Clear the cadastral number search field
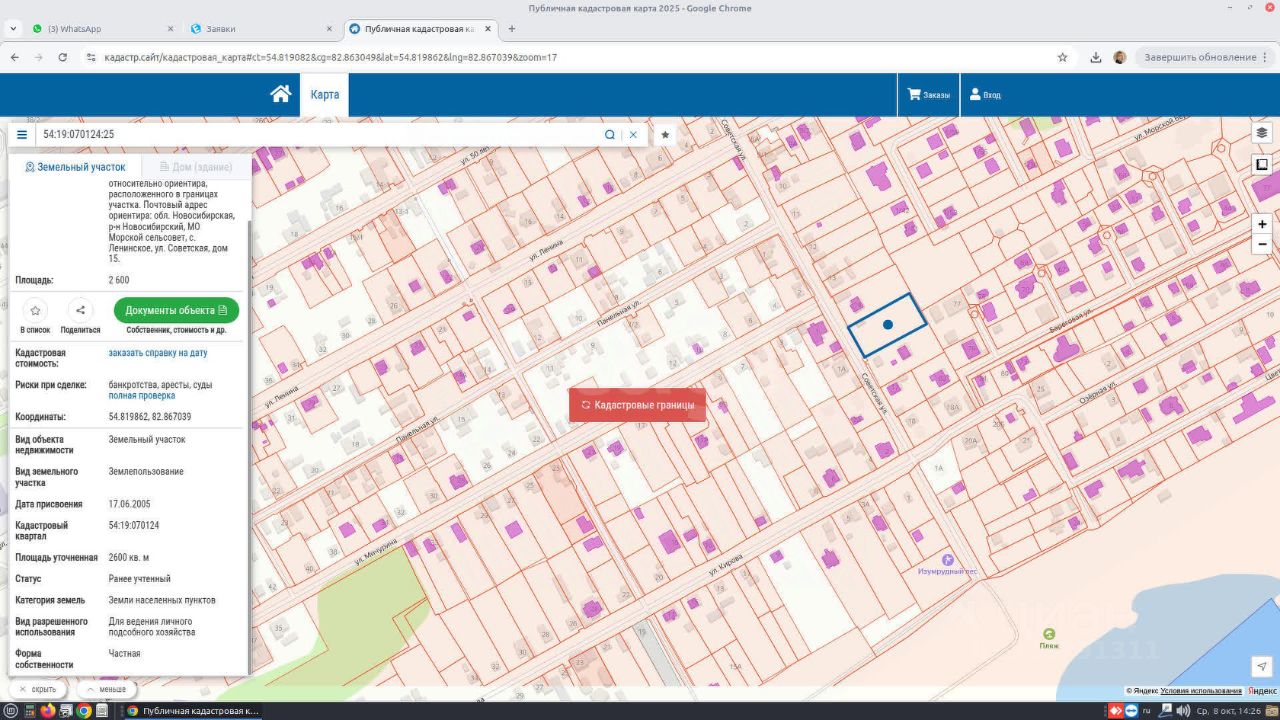1280x720 pixels. coord(633,134)
